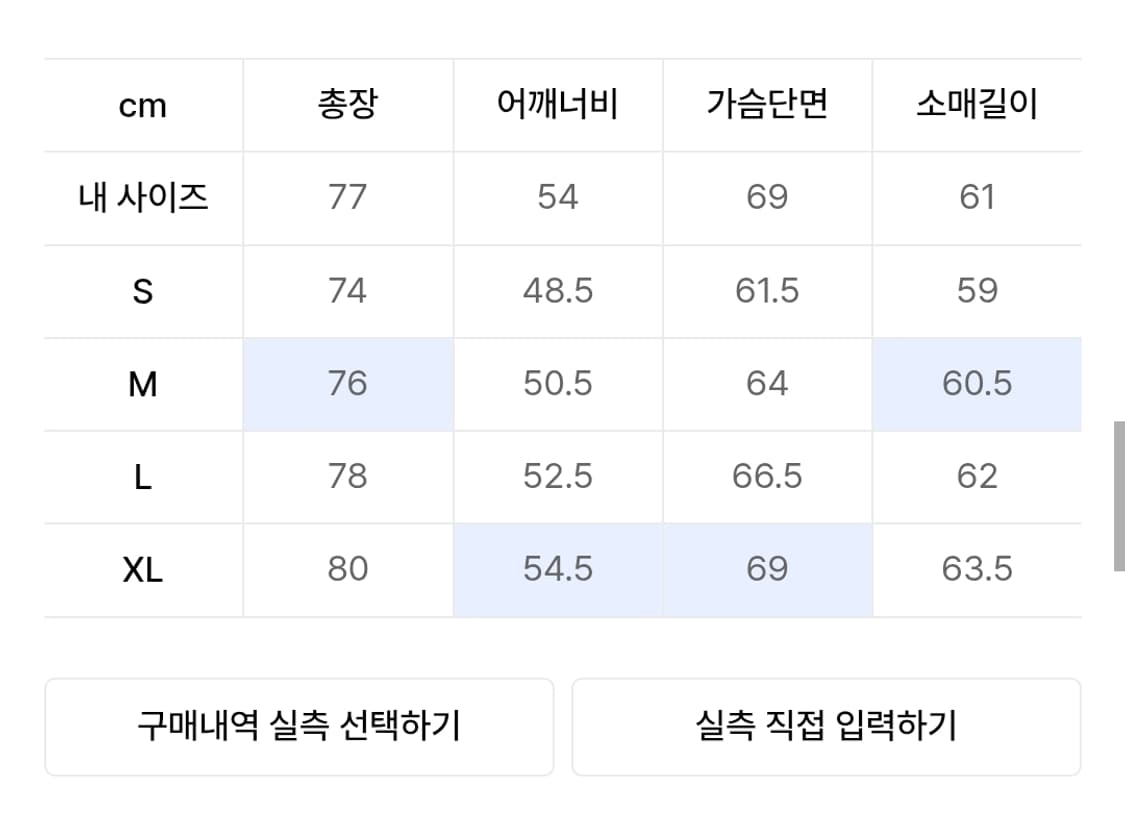The height and width of the screenshot is (833, 1125).
Task: Select the highlighted 54.5 shoulder width cell
Action: 557,570
